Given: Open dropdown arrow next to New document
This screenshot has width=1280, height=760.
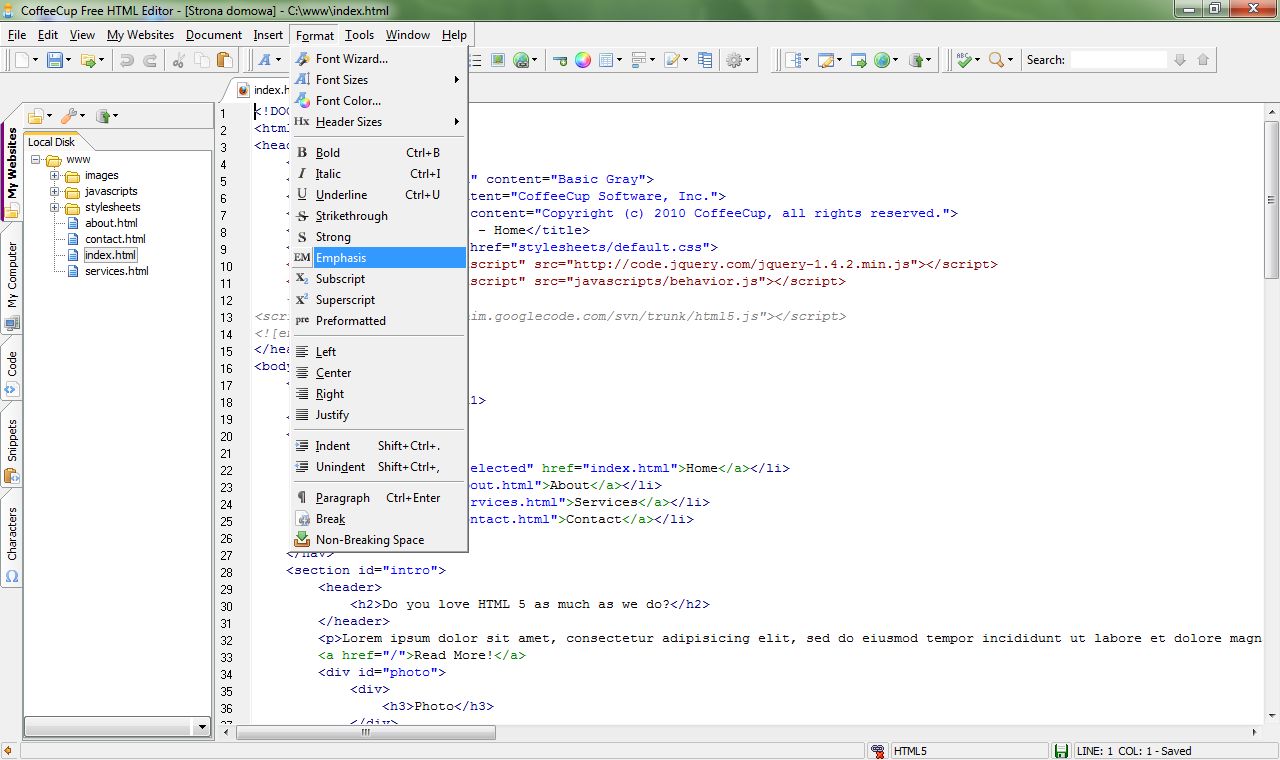Looking at the screenshot, I should (x=36, y=60).
